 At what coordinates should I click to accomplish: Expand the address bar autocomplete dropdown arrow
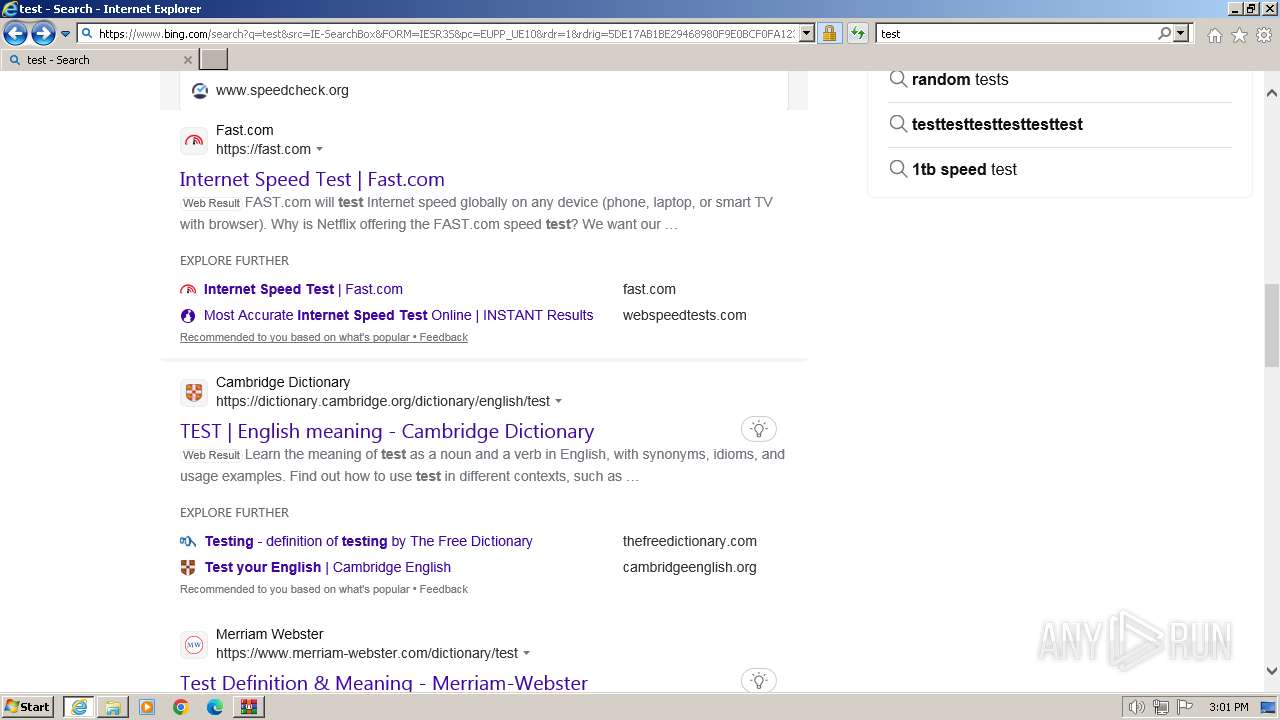click(807, 34)
